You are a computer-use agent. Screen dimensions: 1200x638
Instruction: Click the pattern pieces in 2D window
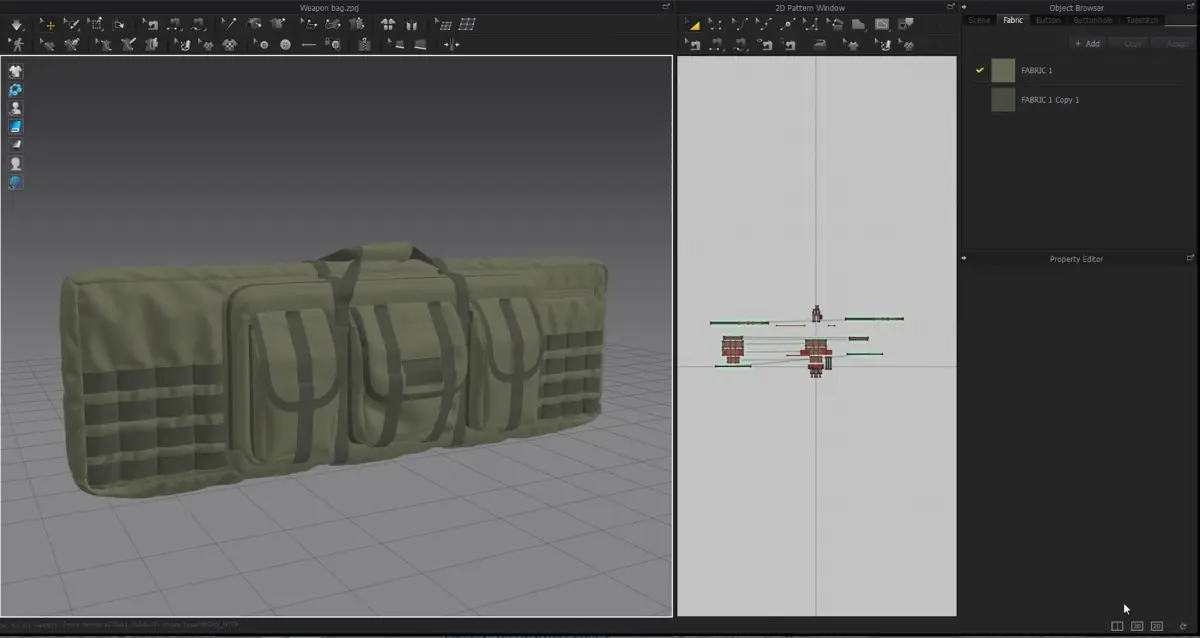[808, 340]
